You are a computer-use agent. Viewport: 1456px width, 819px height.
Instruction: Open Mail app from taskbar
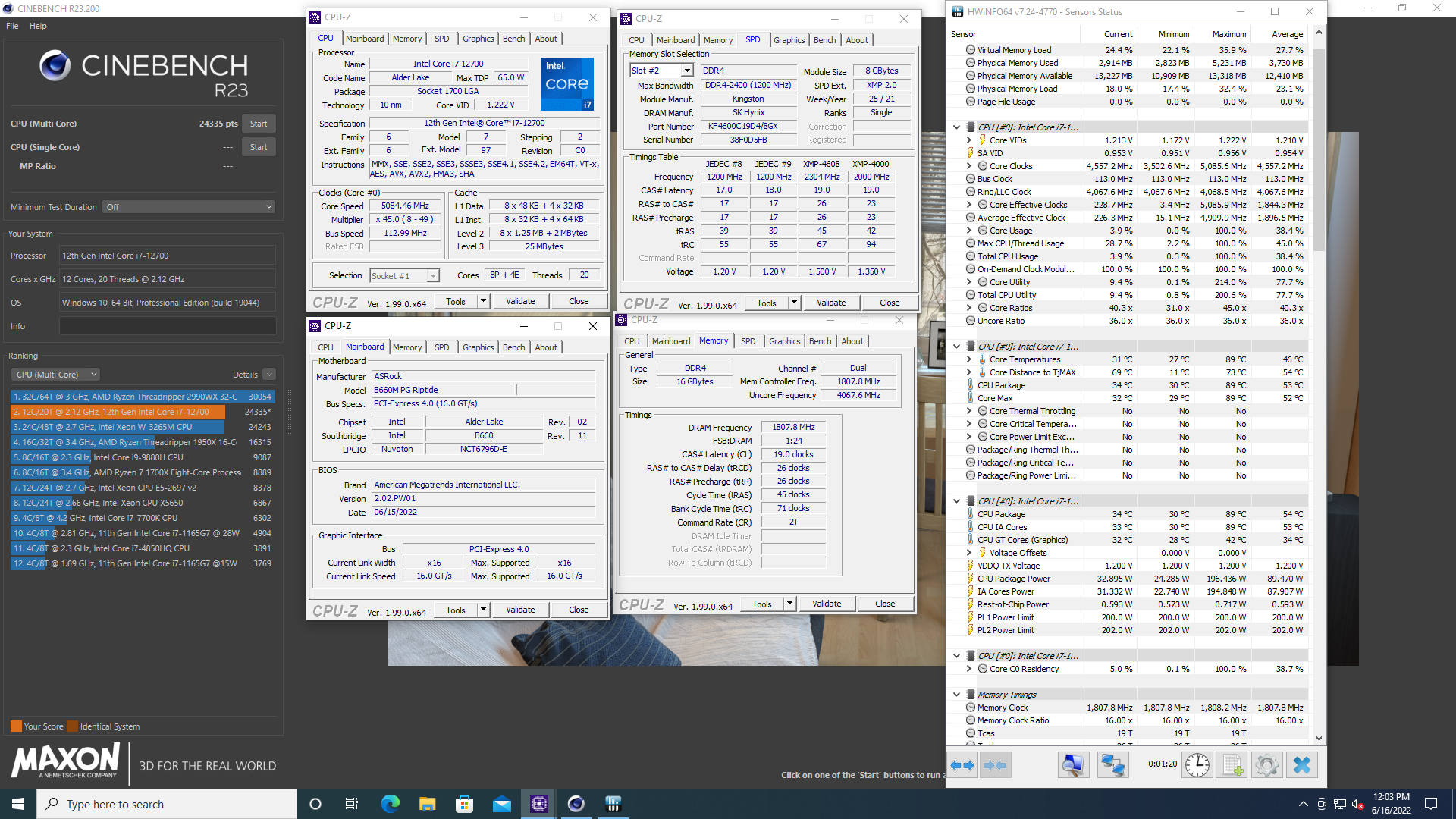(501, 804)
